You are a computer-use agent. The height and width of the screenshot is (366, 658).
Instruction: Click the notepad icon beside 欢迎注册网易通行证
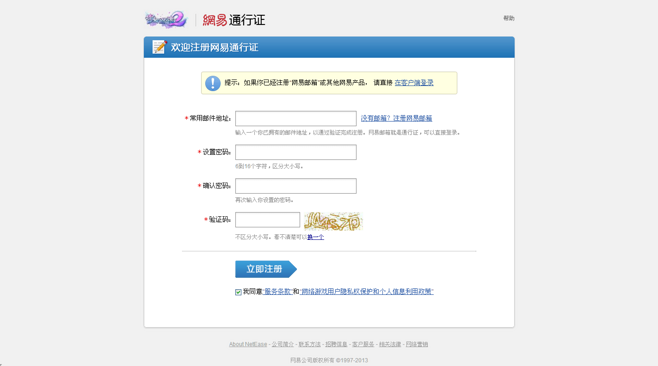159,47
